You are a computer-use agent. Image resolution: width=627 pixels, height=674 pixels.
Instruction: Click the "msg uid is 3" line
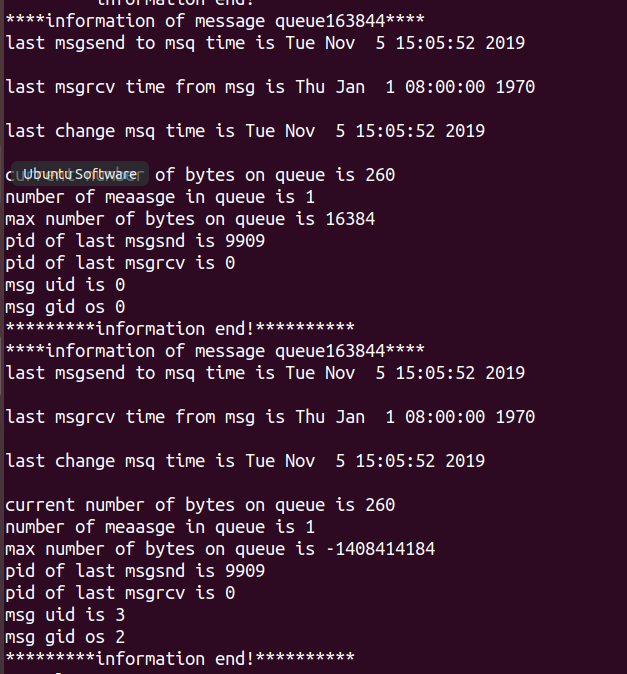click(65, 615)
